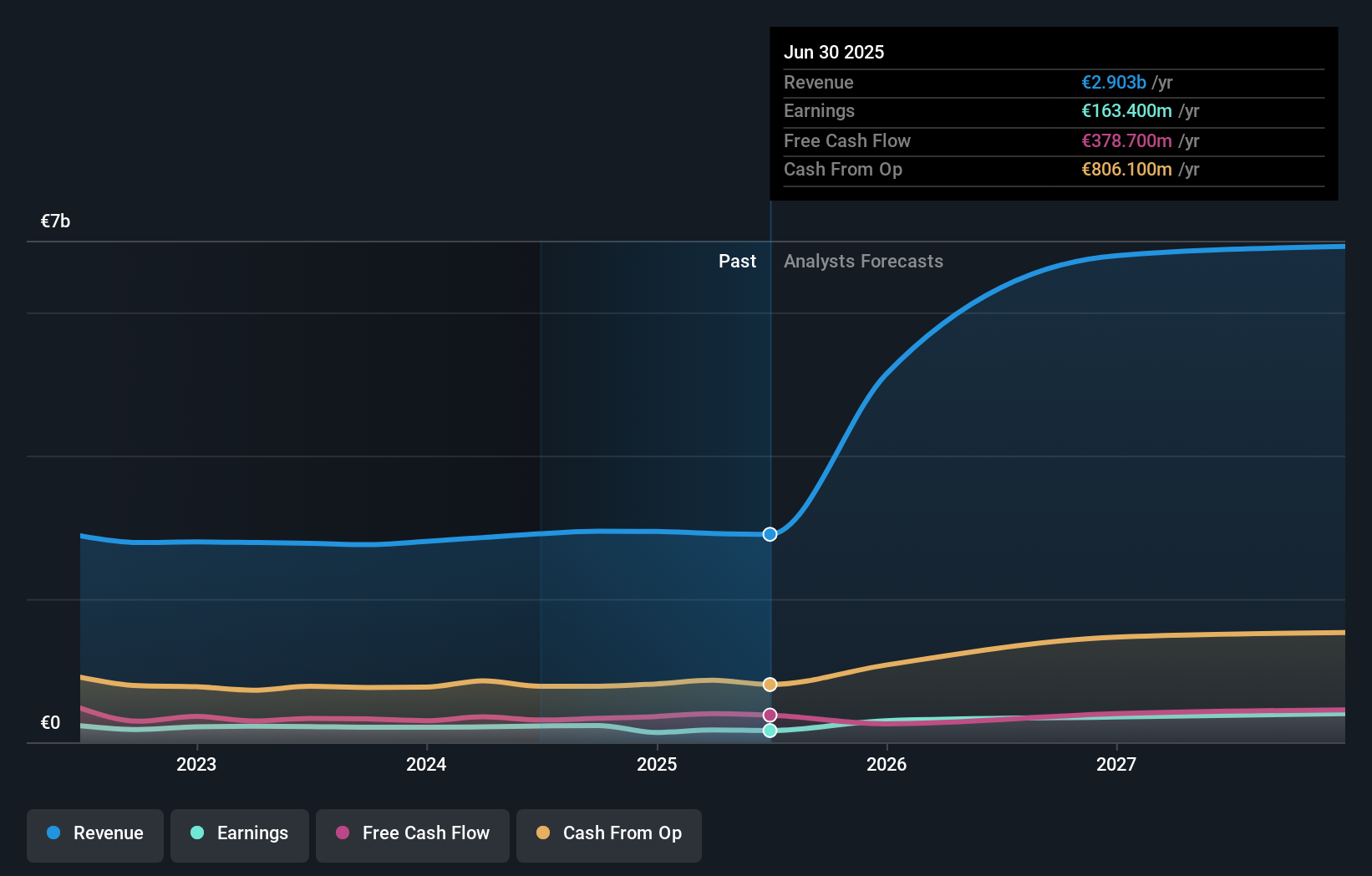Click the Past section label
The height and width of the screenshot is (876, 1372).
pos(737,262)
